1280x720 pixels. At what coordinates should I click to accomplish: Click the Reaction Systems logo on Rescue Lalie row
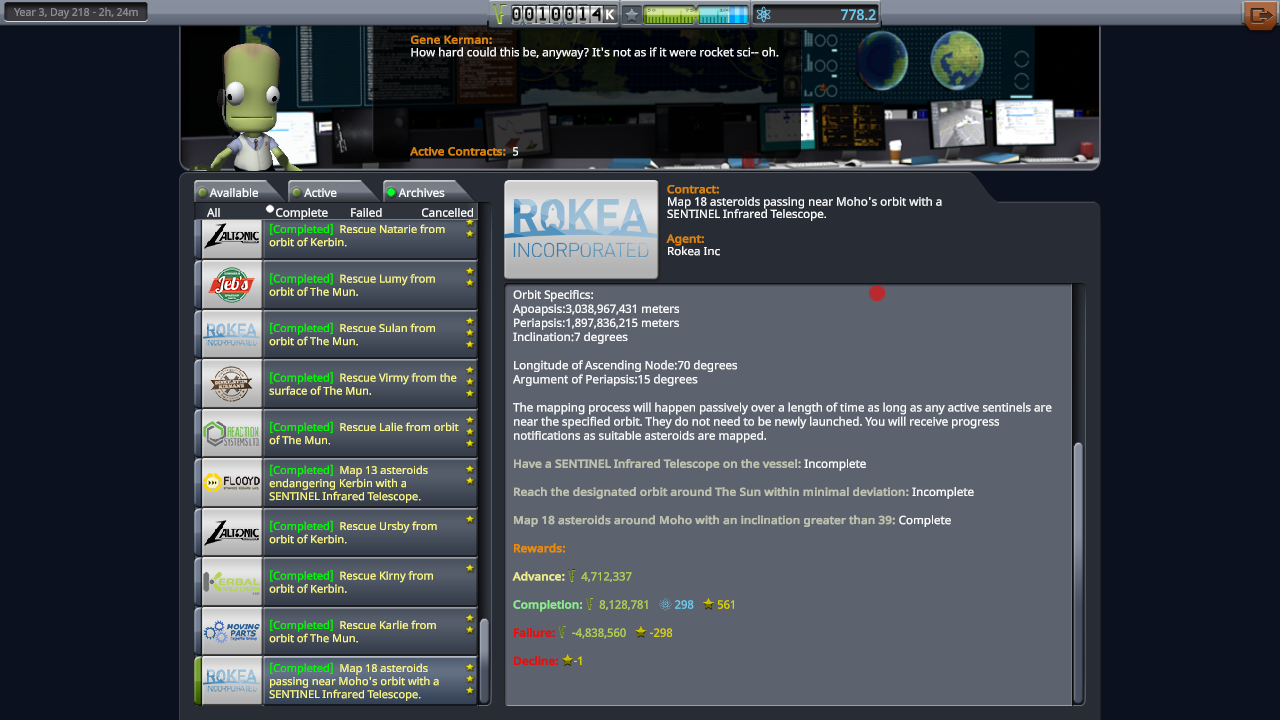(232, 433)
